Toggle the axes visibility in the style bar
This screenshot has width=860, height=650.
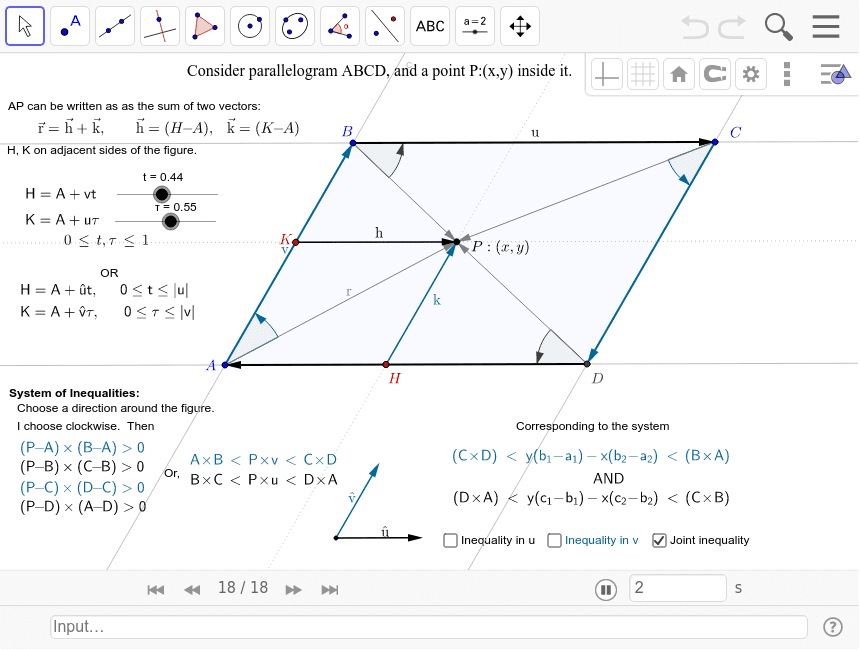click(x=606, y=73)
